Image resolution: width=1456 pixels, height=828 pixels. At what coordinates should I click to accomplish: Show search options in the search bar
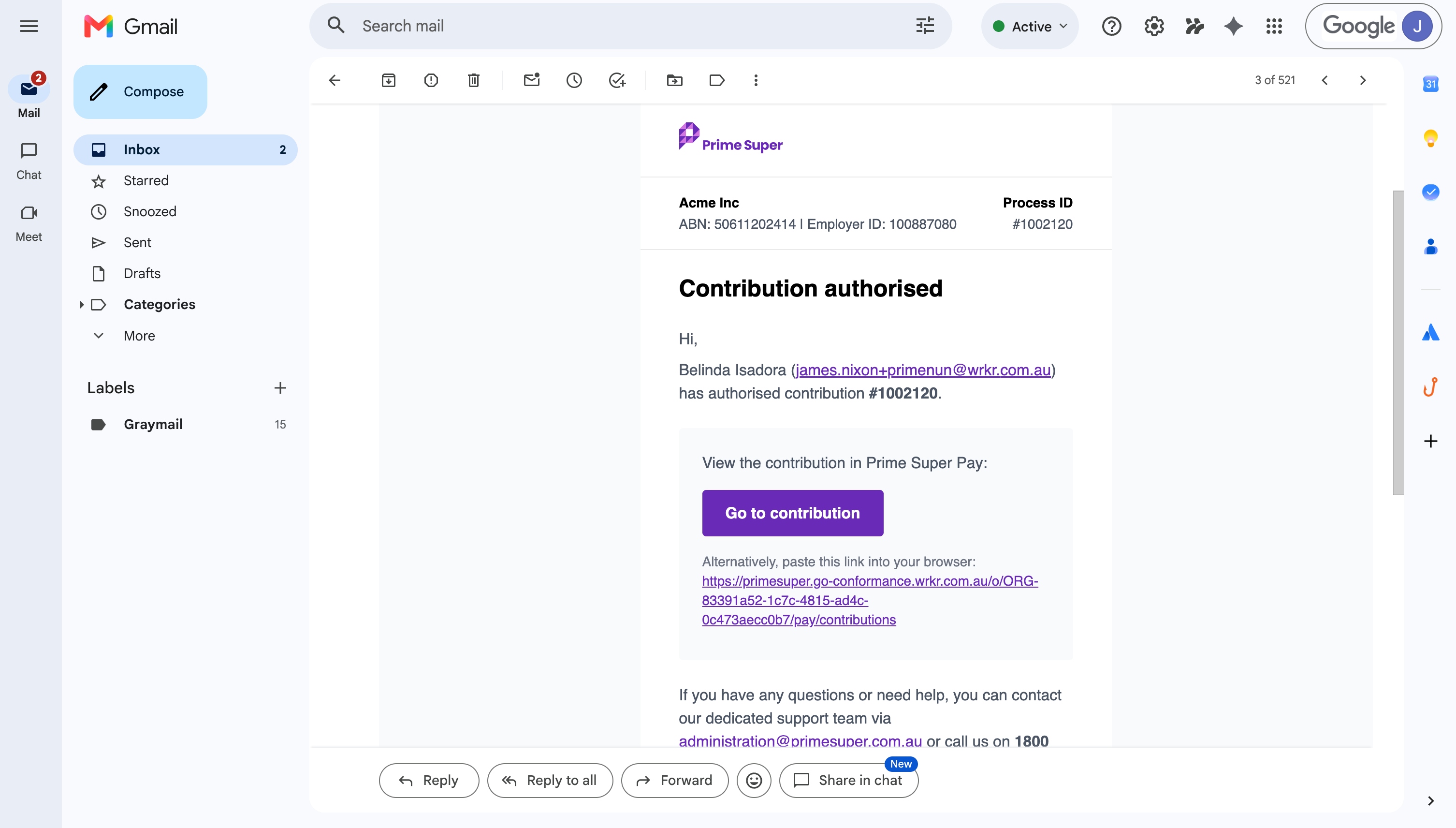click(x=925, y=26)
